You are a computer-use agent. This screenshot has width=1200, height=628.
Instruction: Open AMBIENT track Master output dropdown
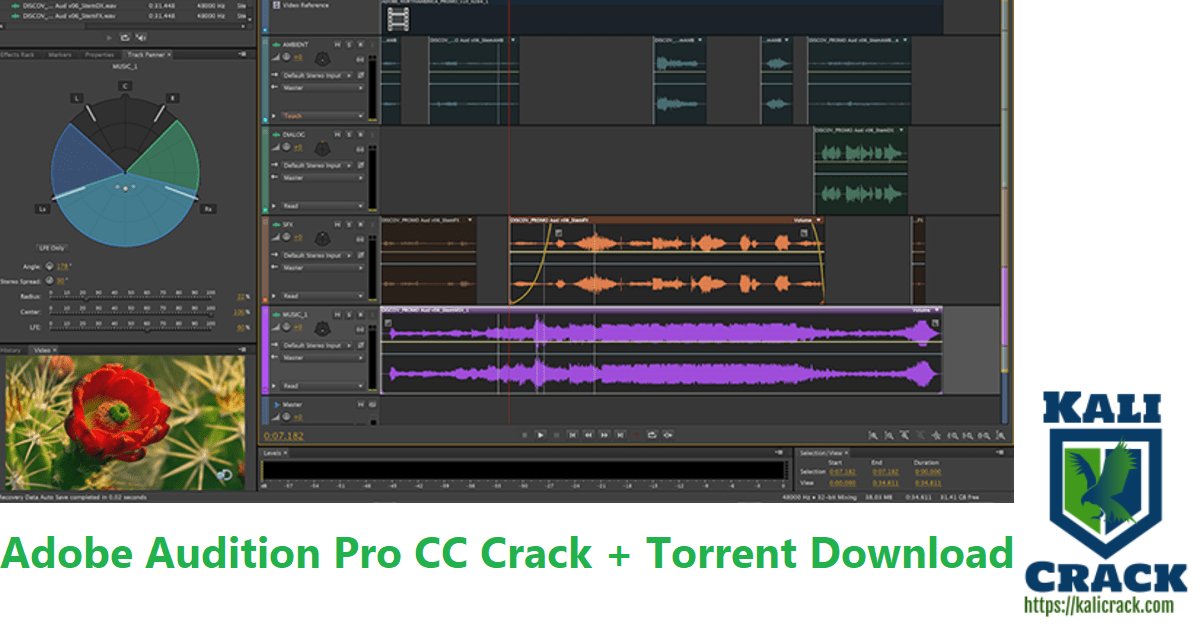pyautogui.click(x=322, y=88)
